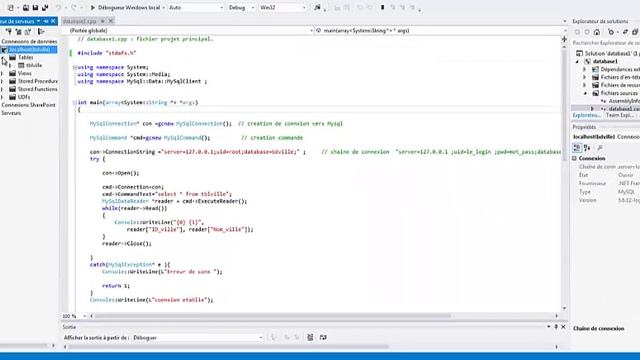Select the 'Connexions de données' node

coord(29,41)
